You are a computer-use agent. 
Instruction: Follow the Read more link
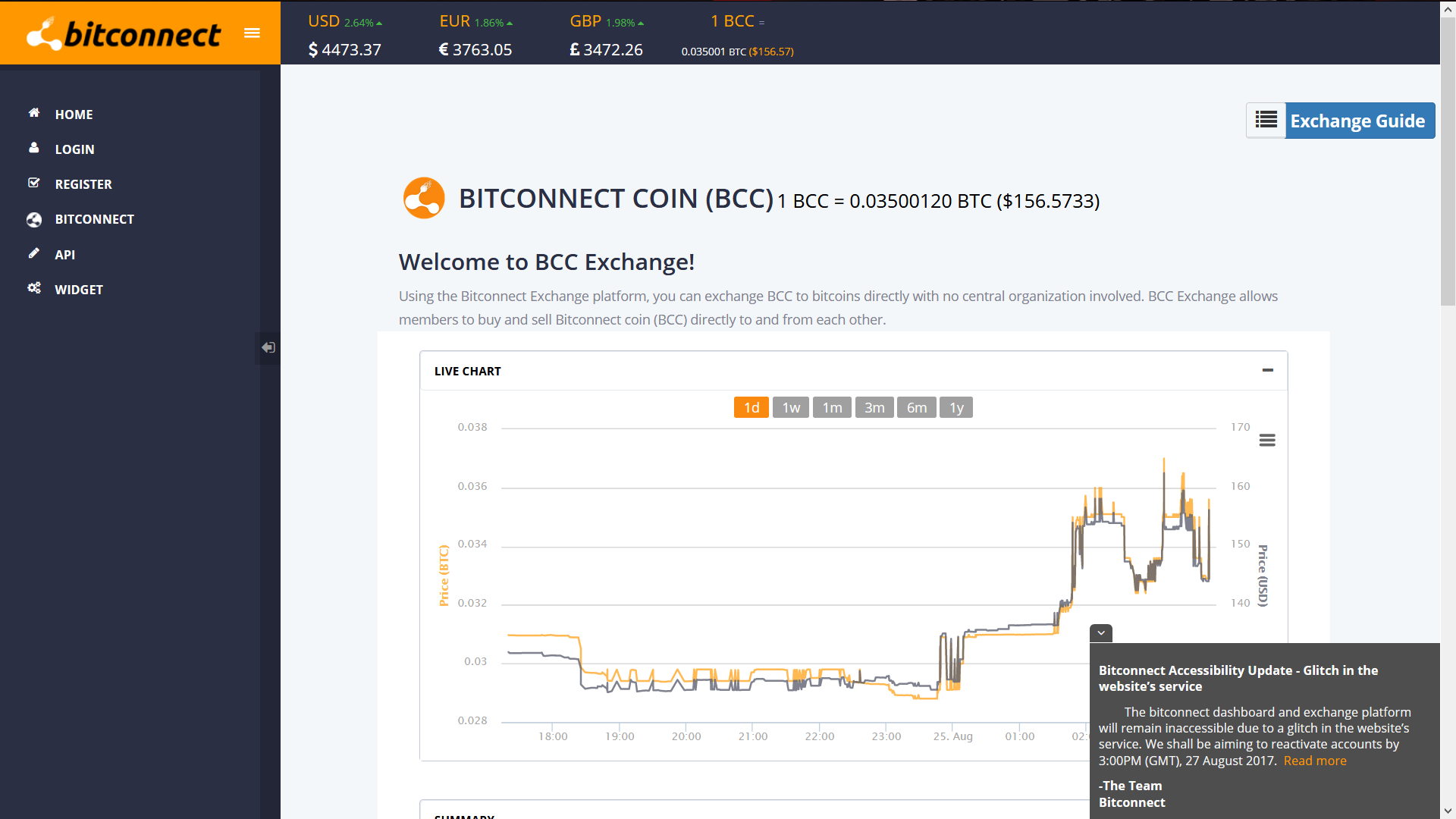pos(1315,761)
